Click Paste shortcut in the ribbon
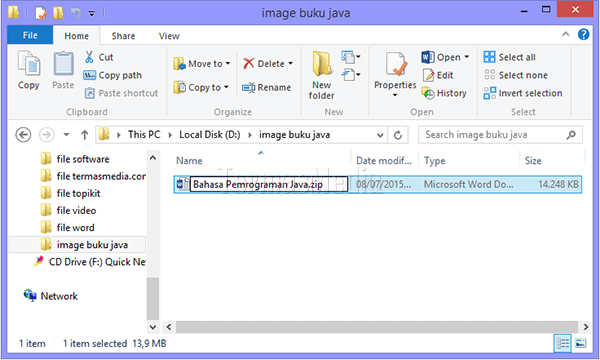This screenshot has height=360, width=600. (121, 93)
